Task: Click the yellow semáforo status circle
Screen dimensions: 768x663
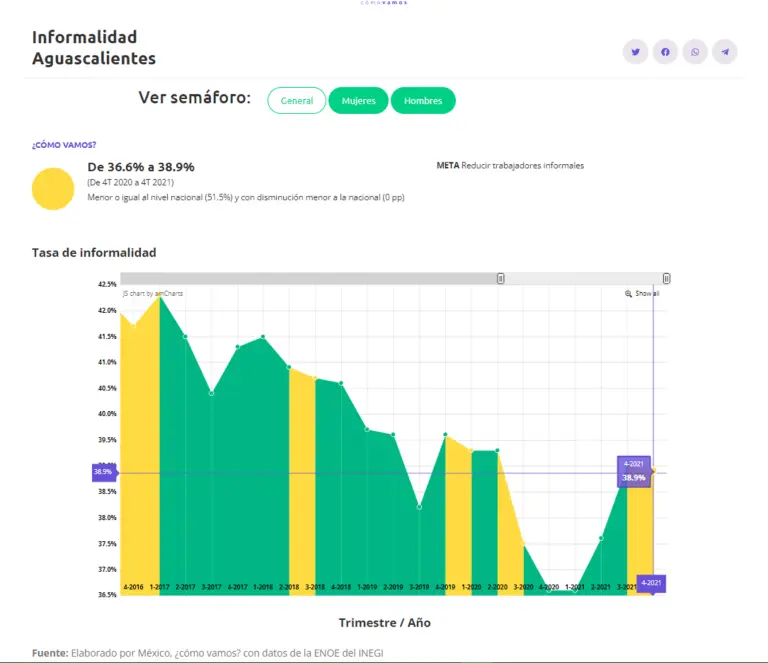Action: (x=53, y=189)
